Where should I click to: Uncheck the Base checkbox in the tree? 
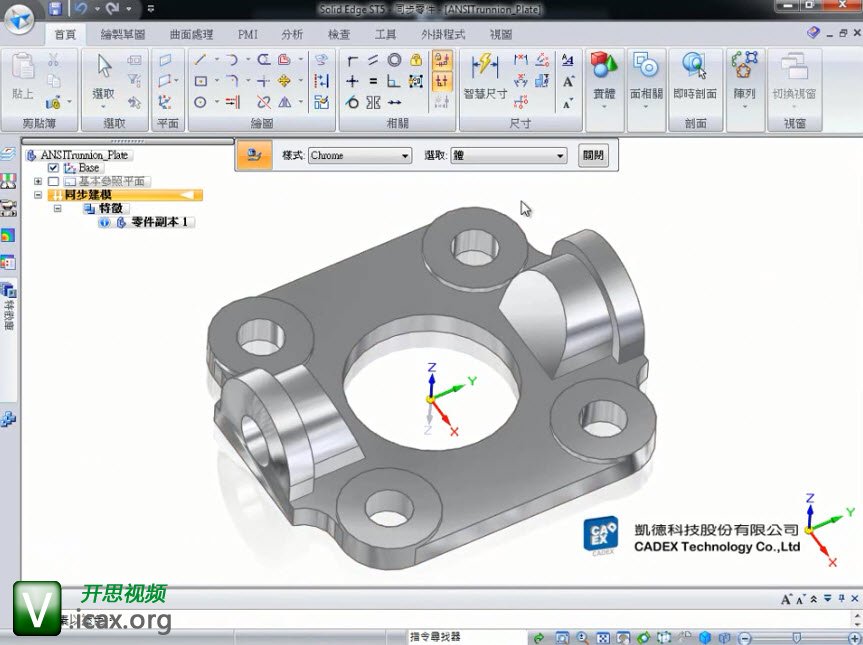tap(54, 168)
